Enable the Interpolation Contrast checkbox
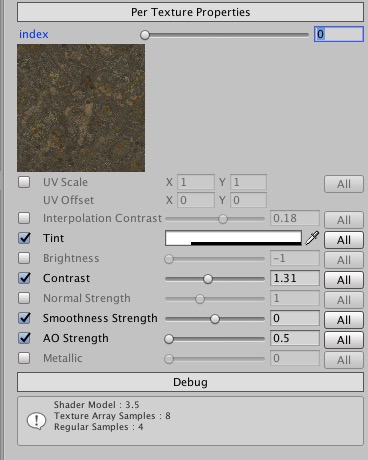This screenshot has height=460, width=368. (24, 218)
